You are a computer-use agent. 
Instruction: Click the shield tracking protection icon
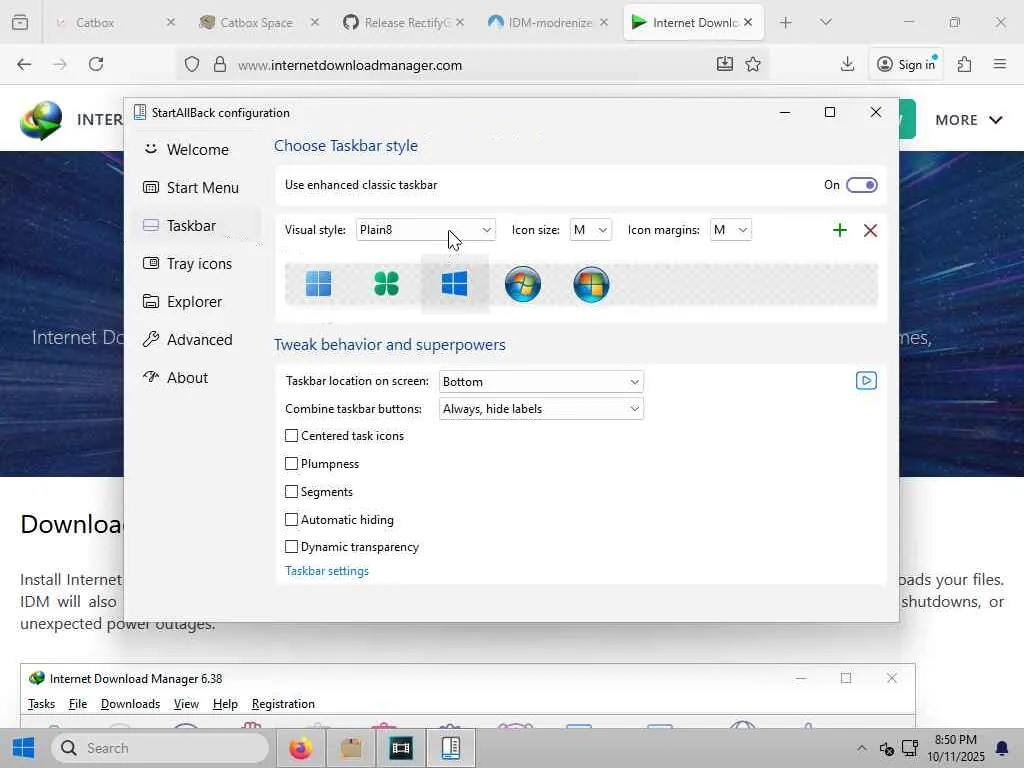(191, 64)
